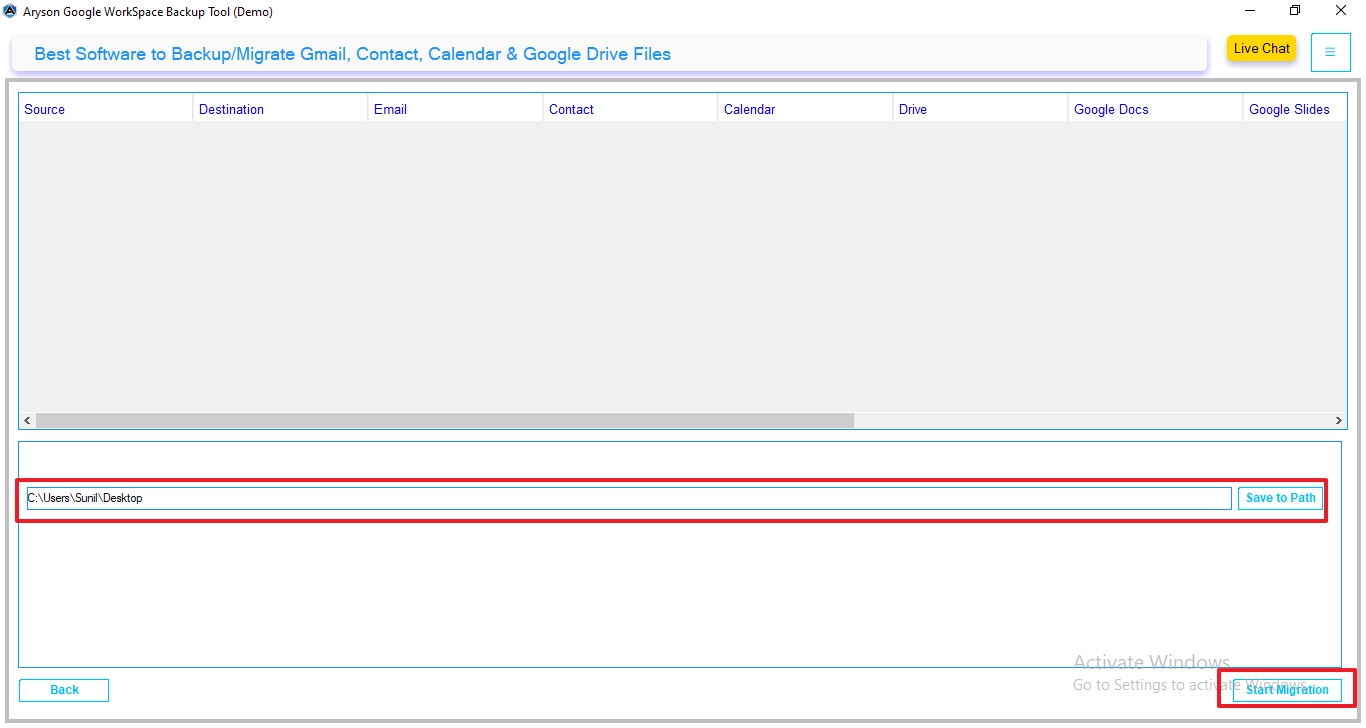1366x728 pixels.
Task: Open the hamburger menu icon
Action: pos(1330,52)
